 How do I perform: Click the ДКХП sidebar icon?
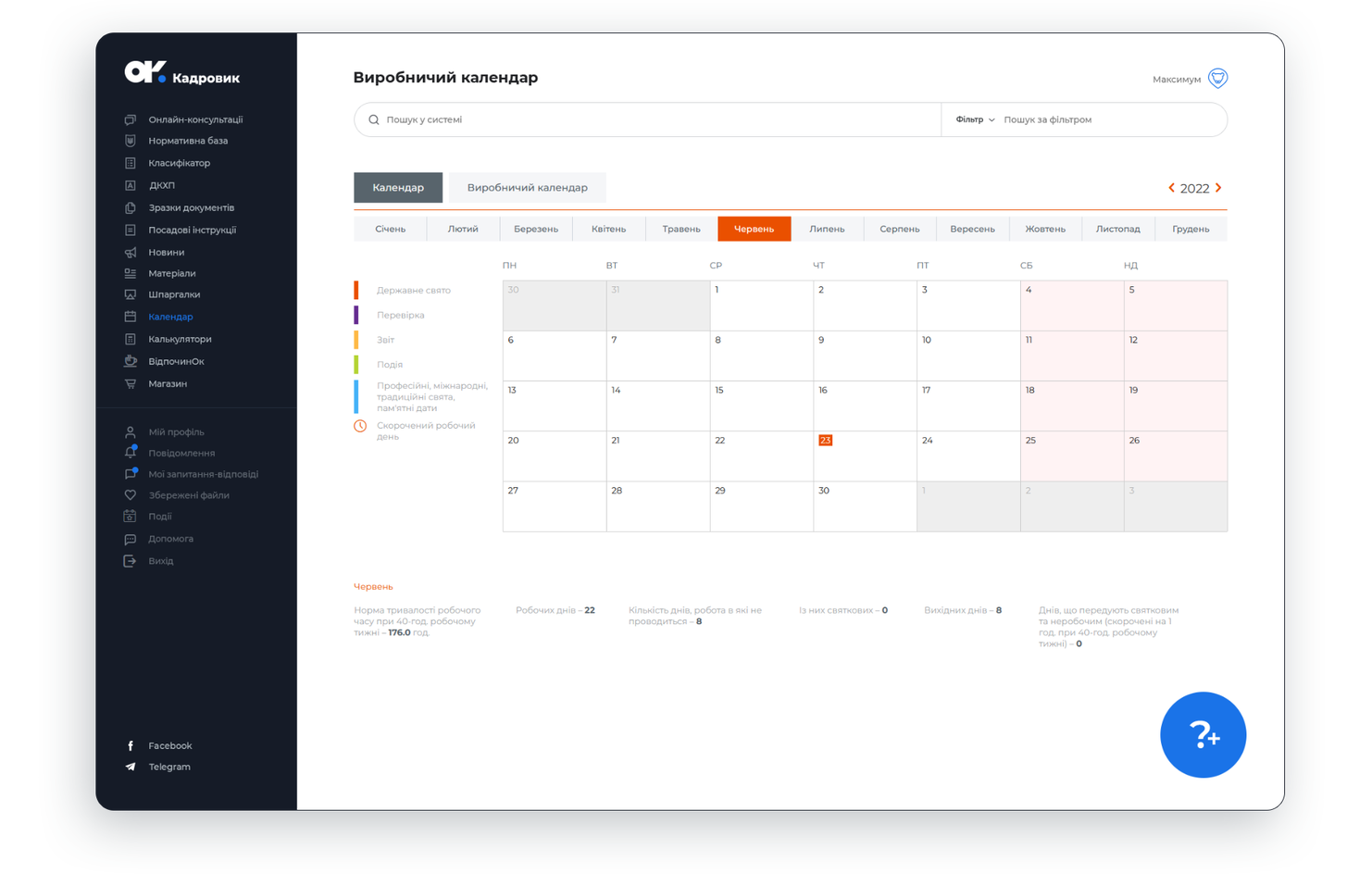pyautogui.click(x=131, y=185)
